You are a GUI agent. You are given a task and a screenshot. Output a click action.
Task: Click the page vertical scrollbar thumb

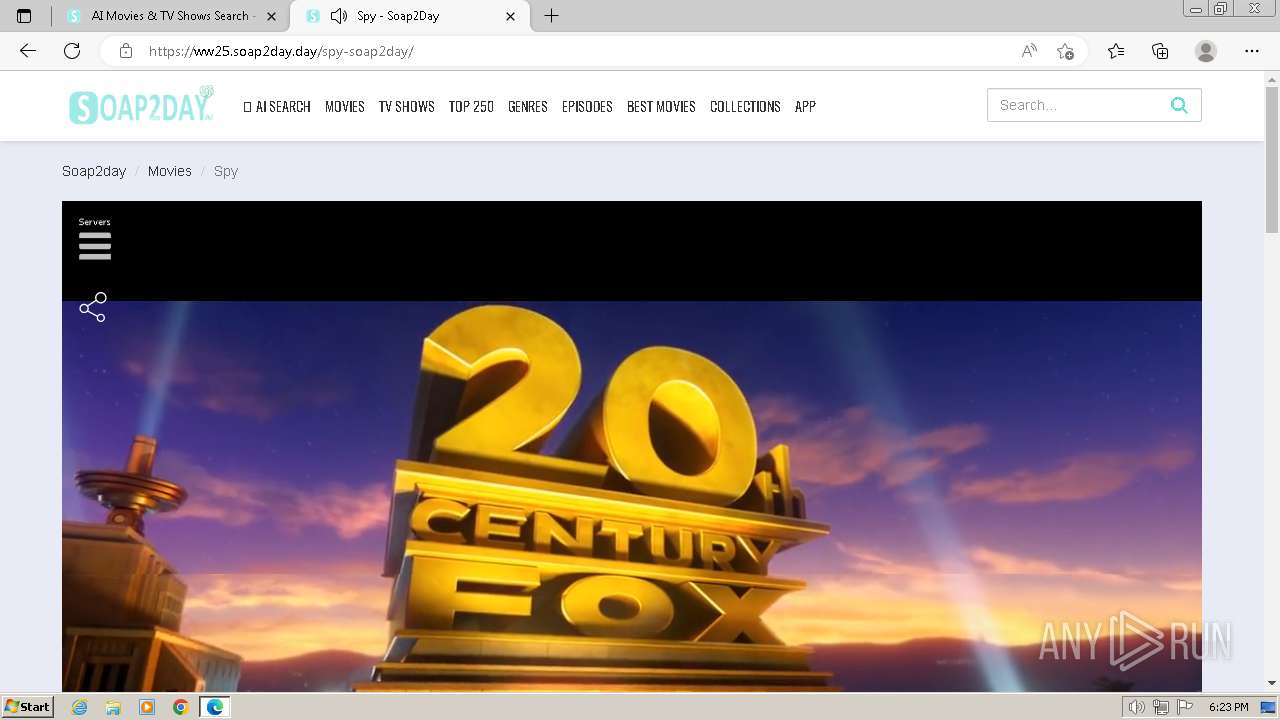click(1272, 160)
